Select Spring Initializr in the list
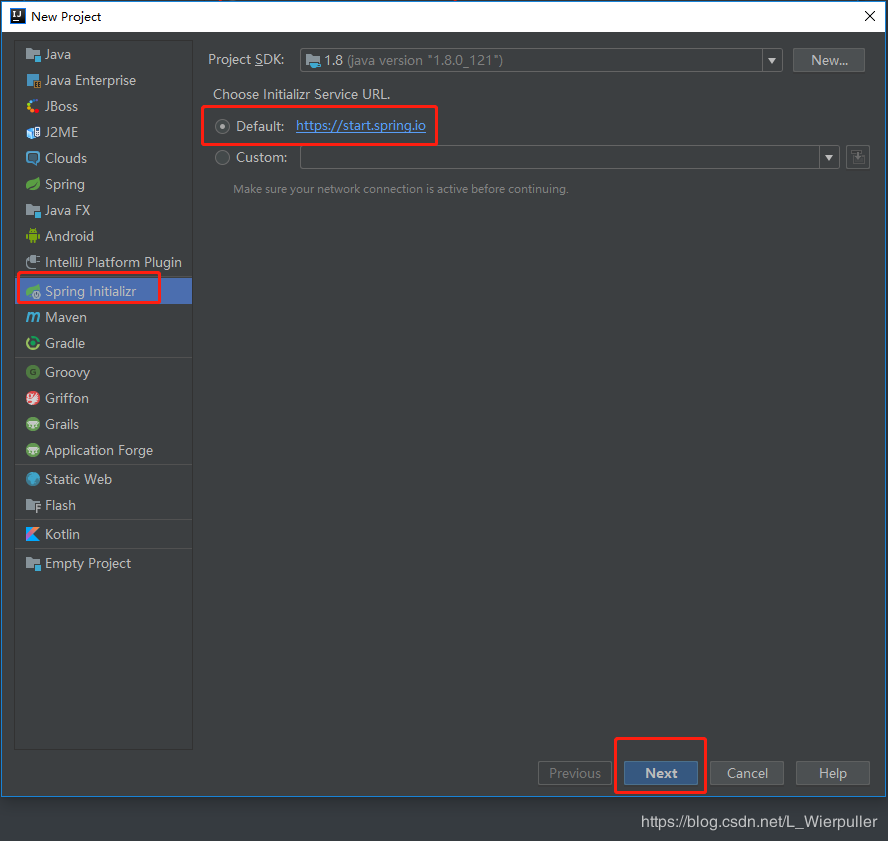The image size is (888, 841). coord(104,291)
